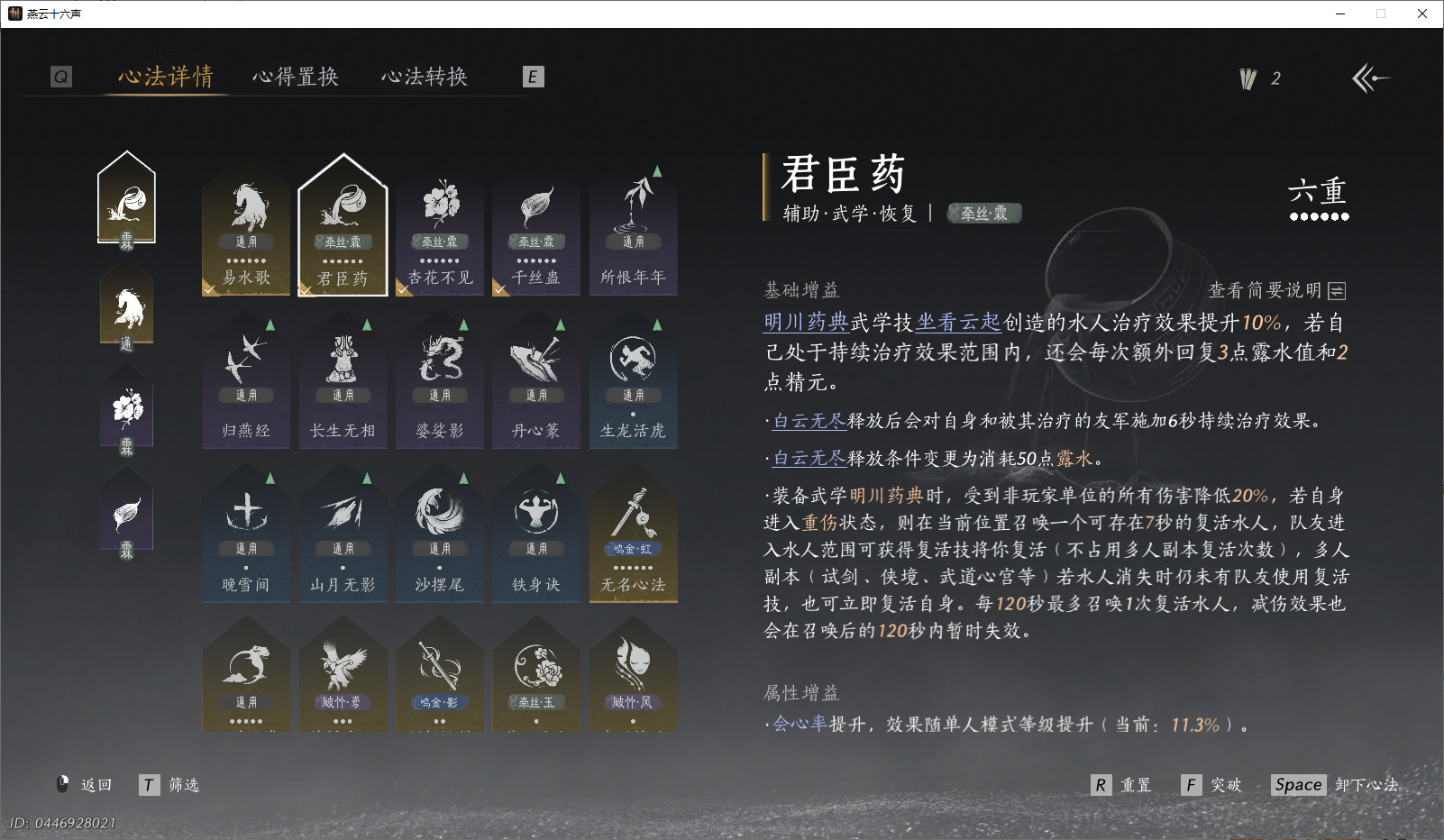Open the 重伤 status keyword link
This screenshot has height=840, width=1444.
click(x=820, y=523)
